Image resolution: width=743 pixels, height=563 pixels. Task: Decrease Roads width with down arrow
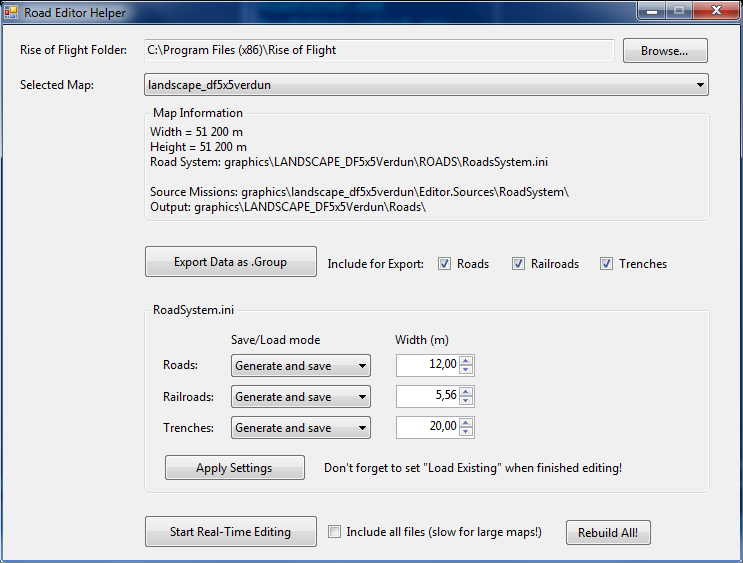point(466,370)
